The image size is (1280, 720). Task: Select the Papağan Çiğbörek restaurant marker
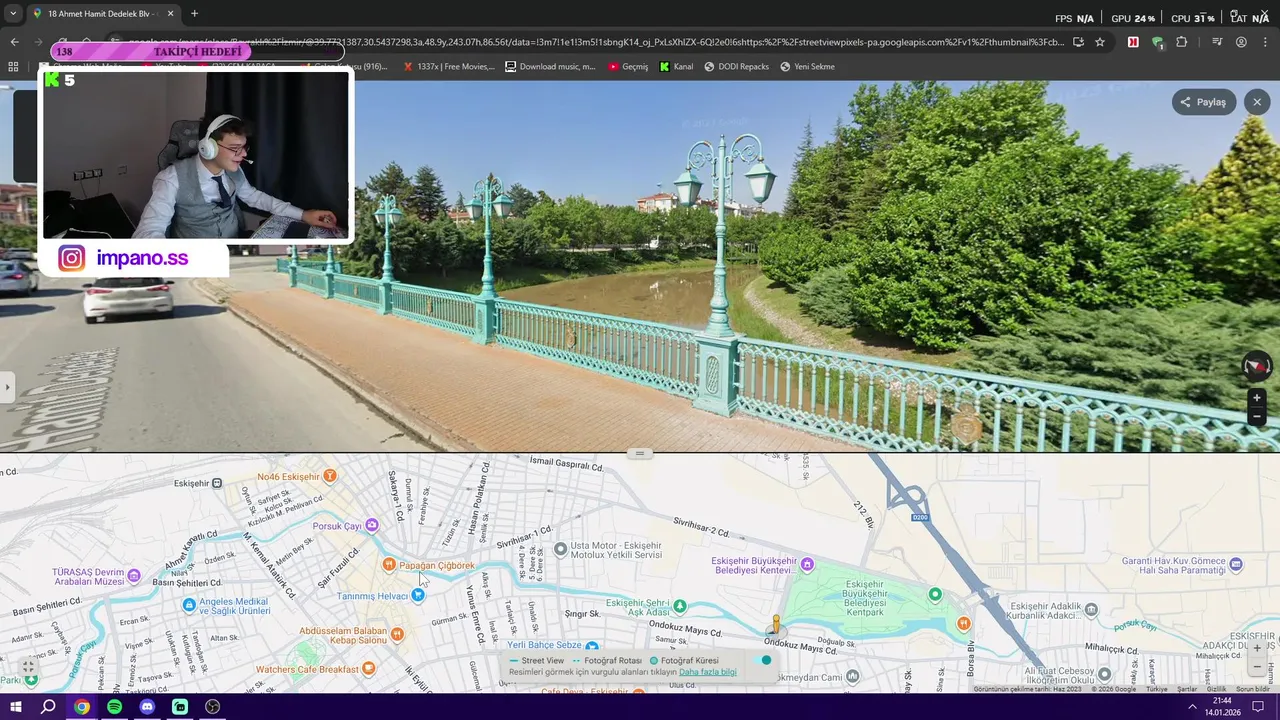point(389,565)
